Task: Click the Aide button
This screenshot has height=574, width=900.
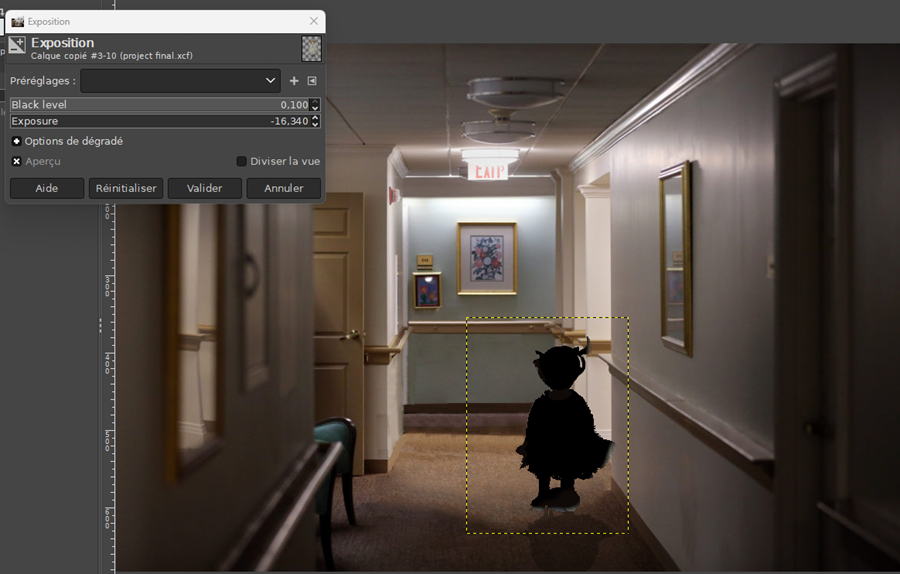Action: 46,188
